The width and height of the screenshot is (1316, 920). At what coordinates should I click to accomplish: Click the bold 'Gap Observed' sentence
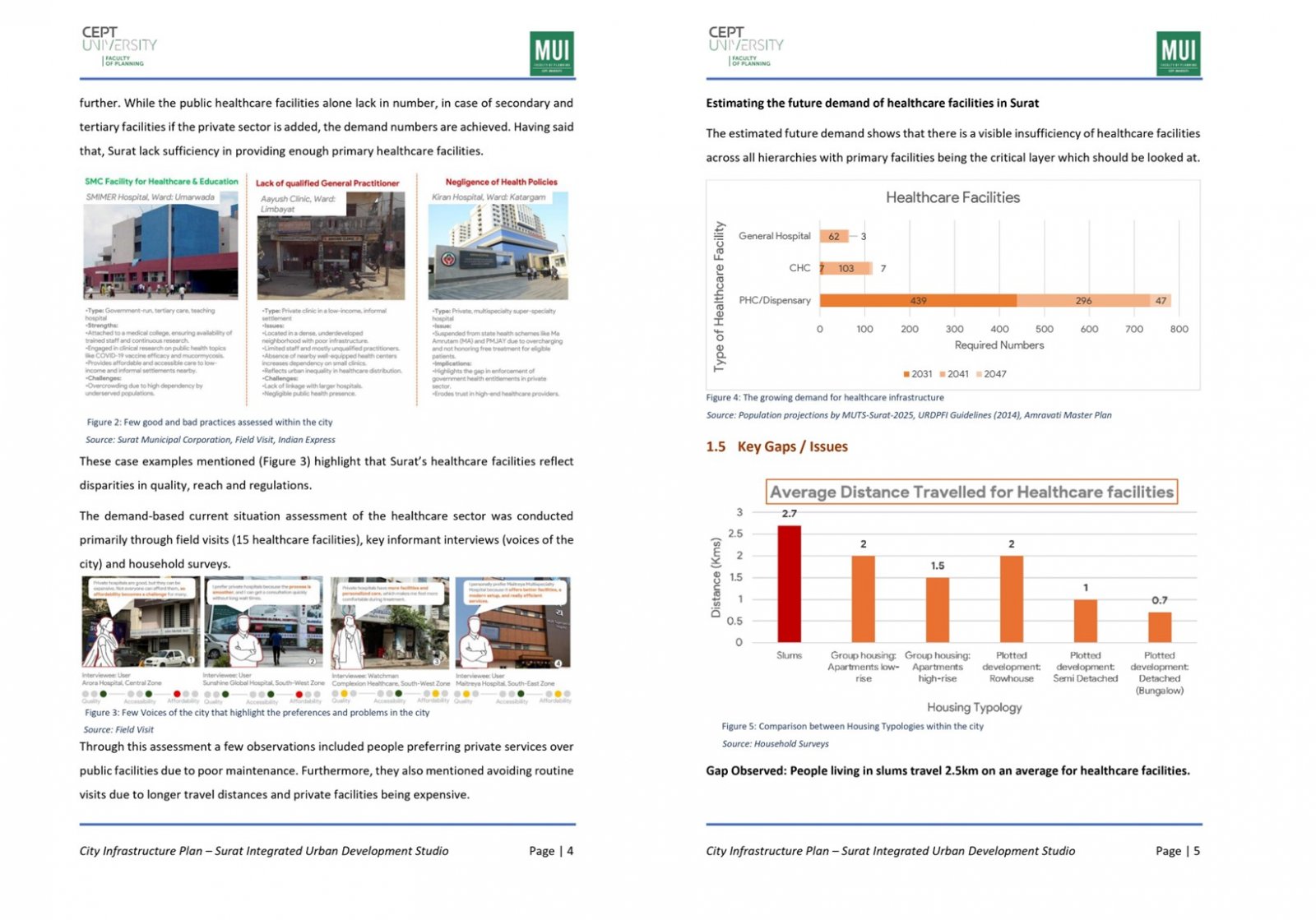(948, 770)
